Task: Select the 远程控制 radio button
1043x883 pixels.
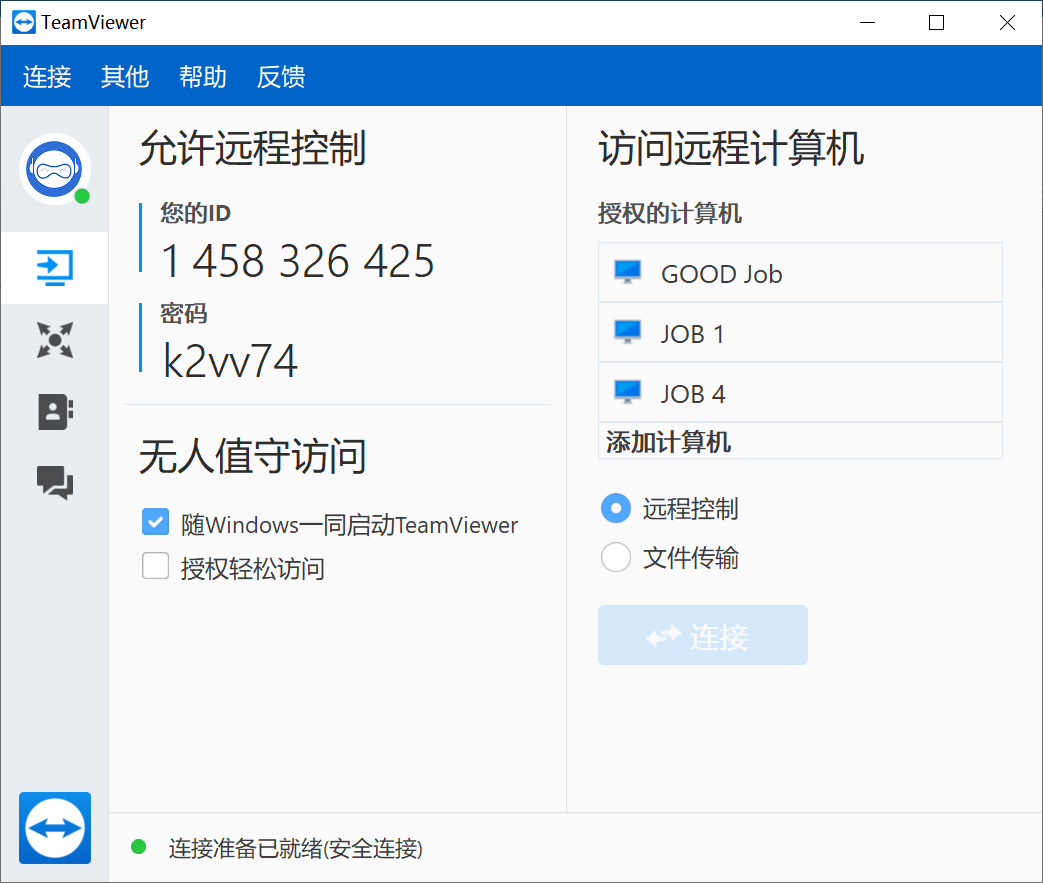Action: pyautogui.click(x=615, y=508)
